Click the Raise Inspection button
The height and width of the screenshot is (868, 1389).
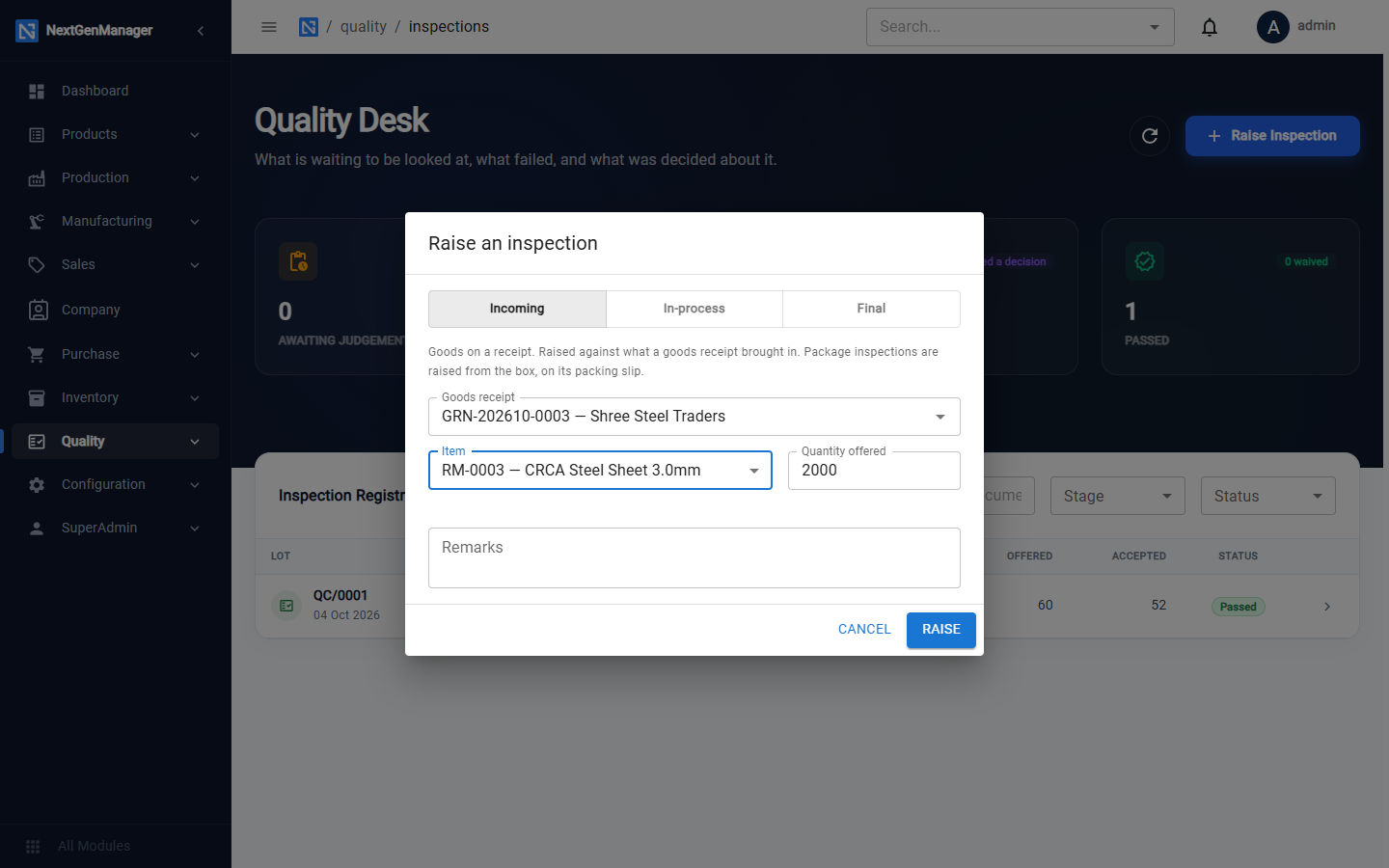[1272, 136]
